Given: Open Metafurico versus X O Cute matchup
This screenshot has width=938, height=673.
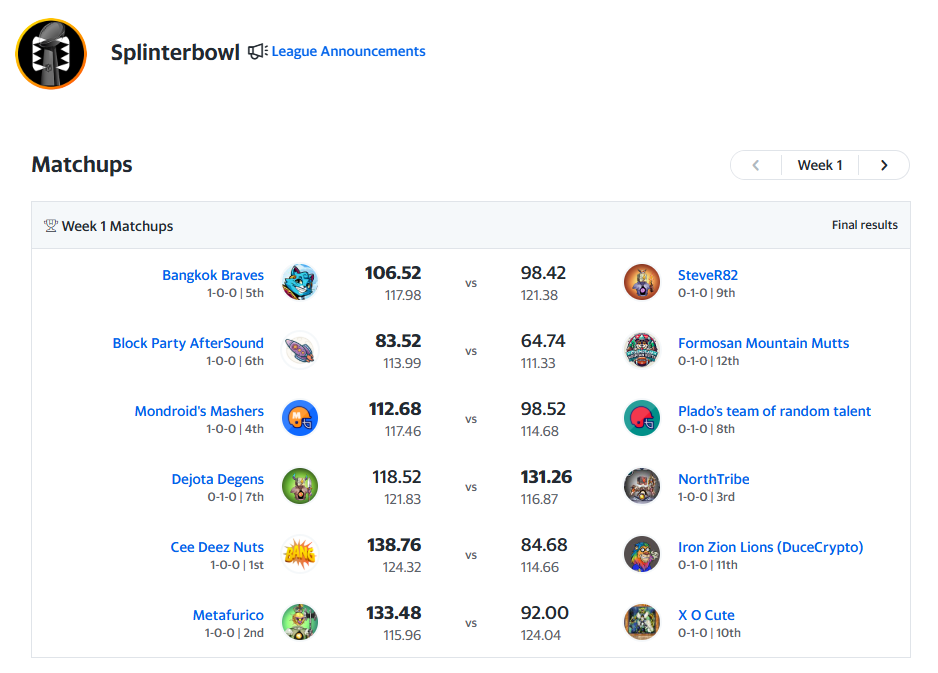Looking at the screenshot, I should [x=471, y=622].
